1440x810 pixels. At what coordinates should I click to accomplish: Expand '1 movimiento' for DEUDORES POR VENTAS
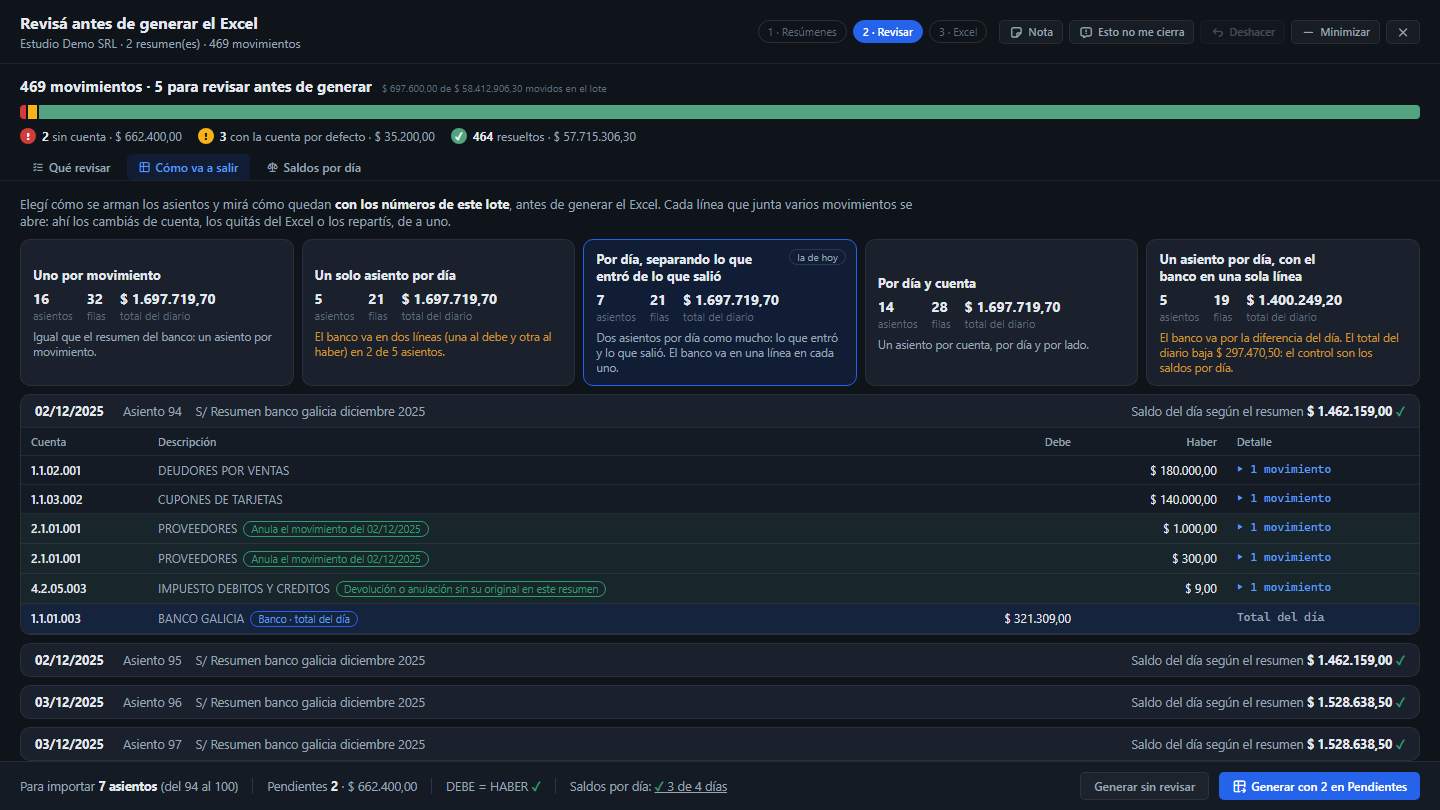click(x=1284, y=469)
